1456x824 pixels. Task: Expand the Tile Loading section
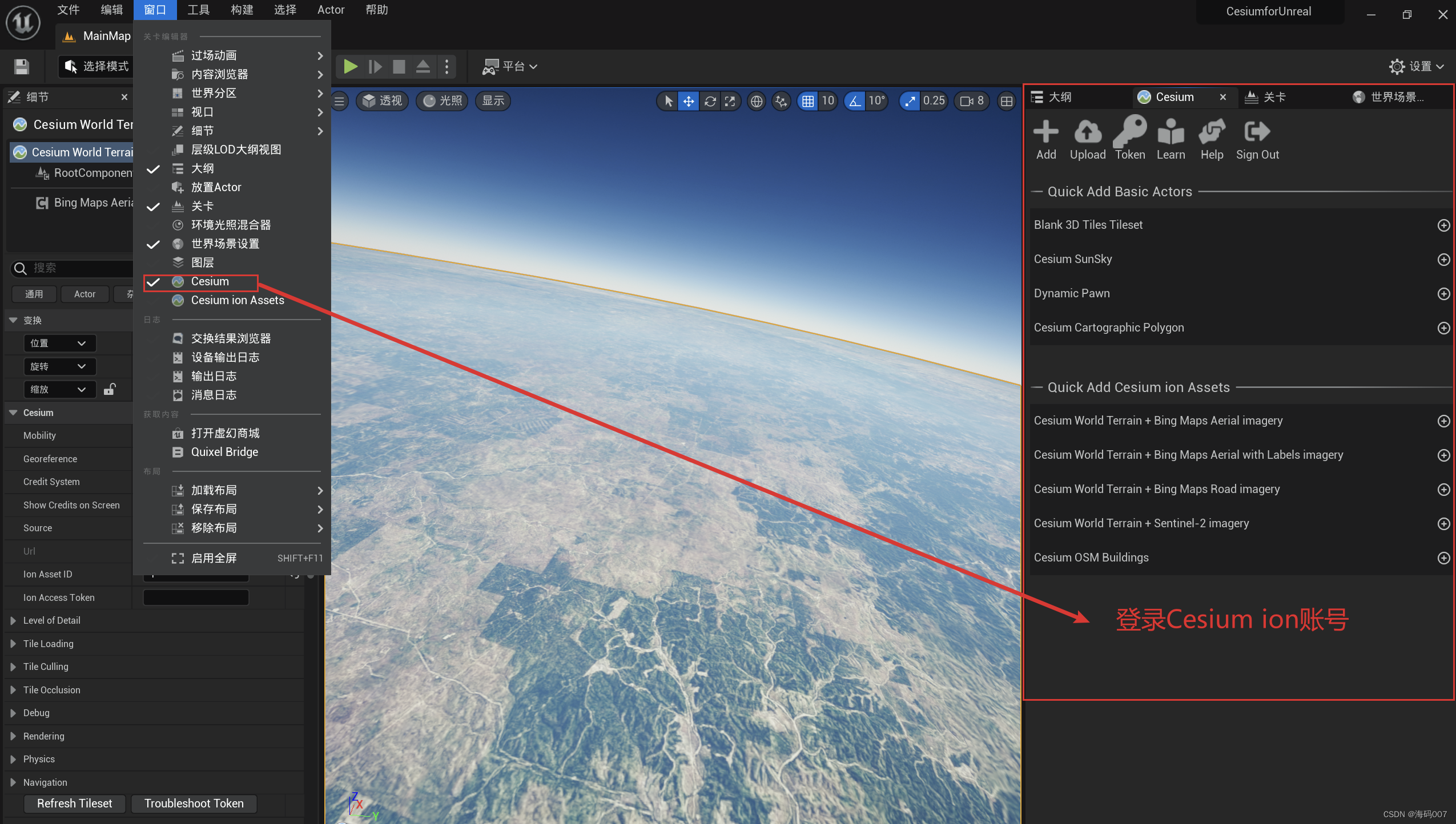(13, 644)
